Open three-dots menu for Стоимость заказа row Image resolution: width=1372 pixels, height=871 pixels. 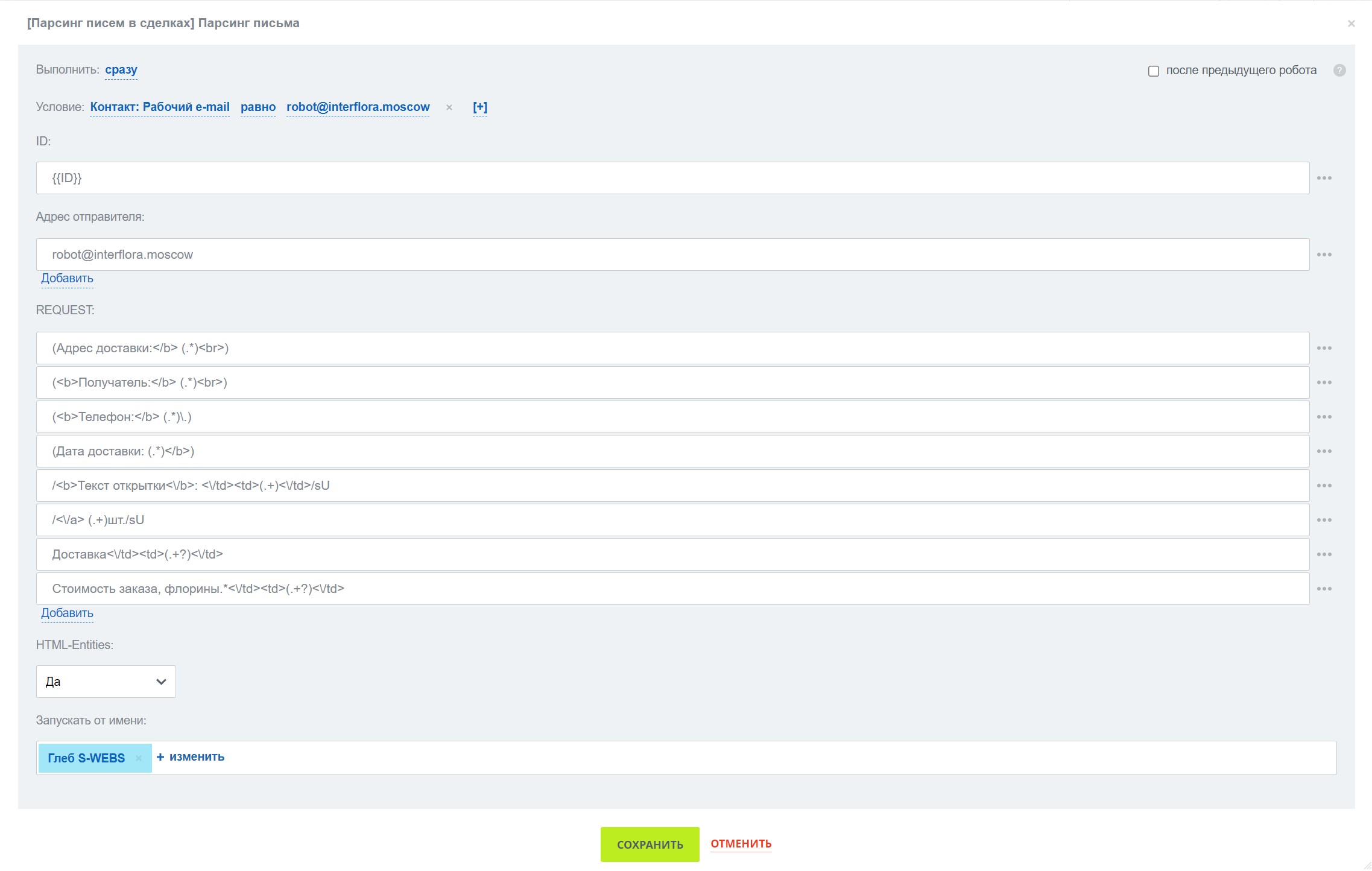coord(1324,589)
